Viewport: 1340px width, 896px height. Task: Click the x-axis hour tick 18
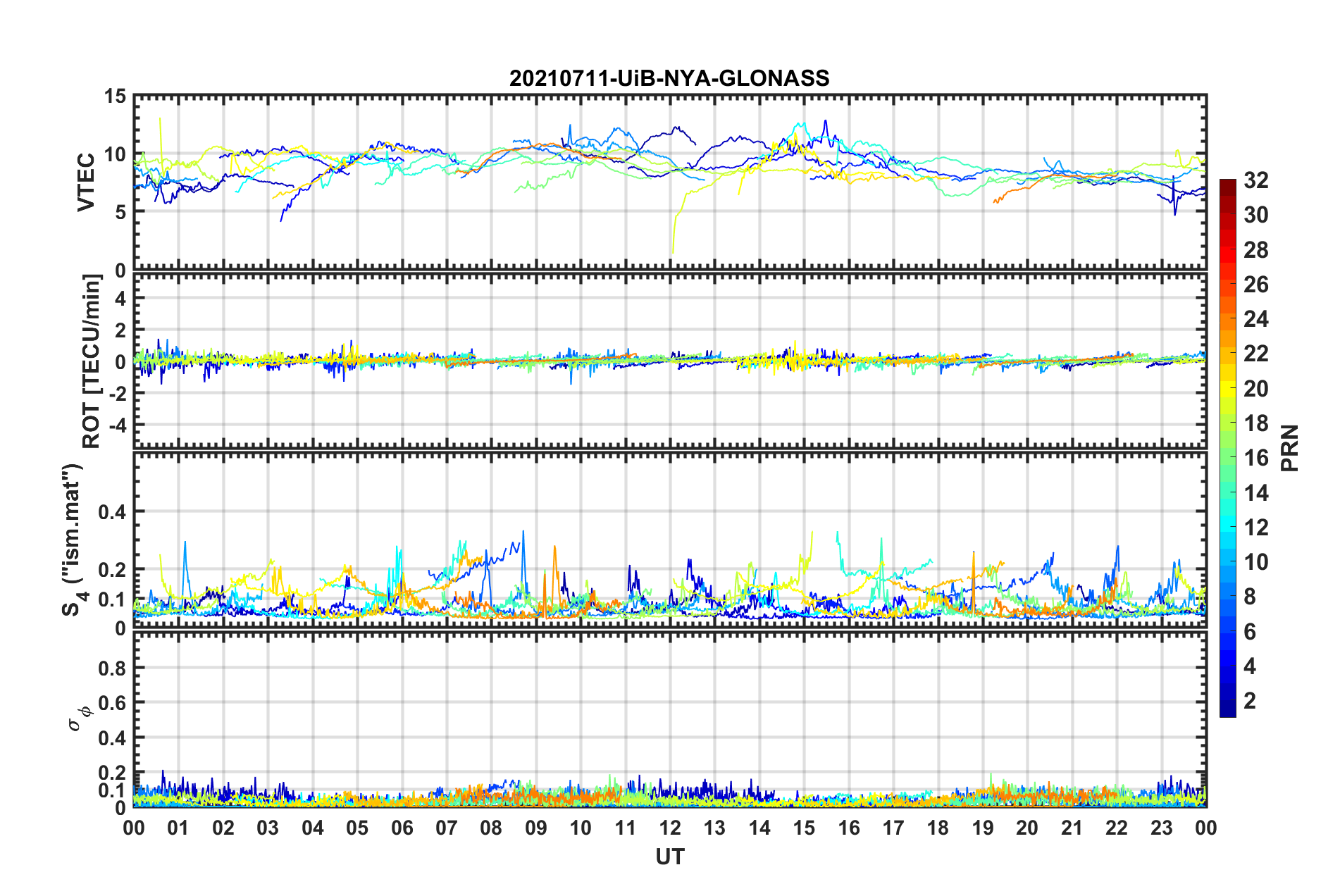[938, 828]
